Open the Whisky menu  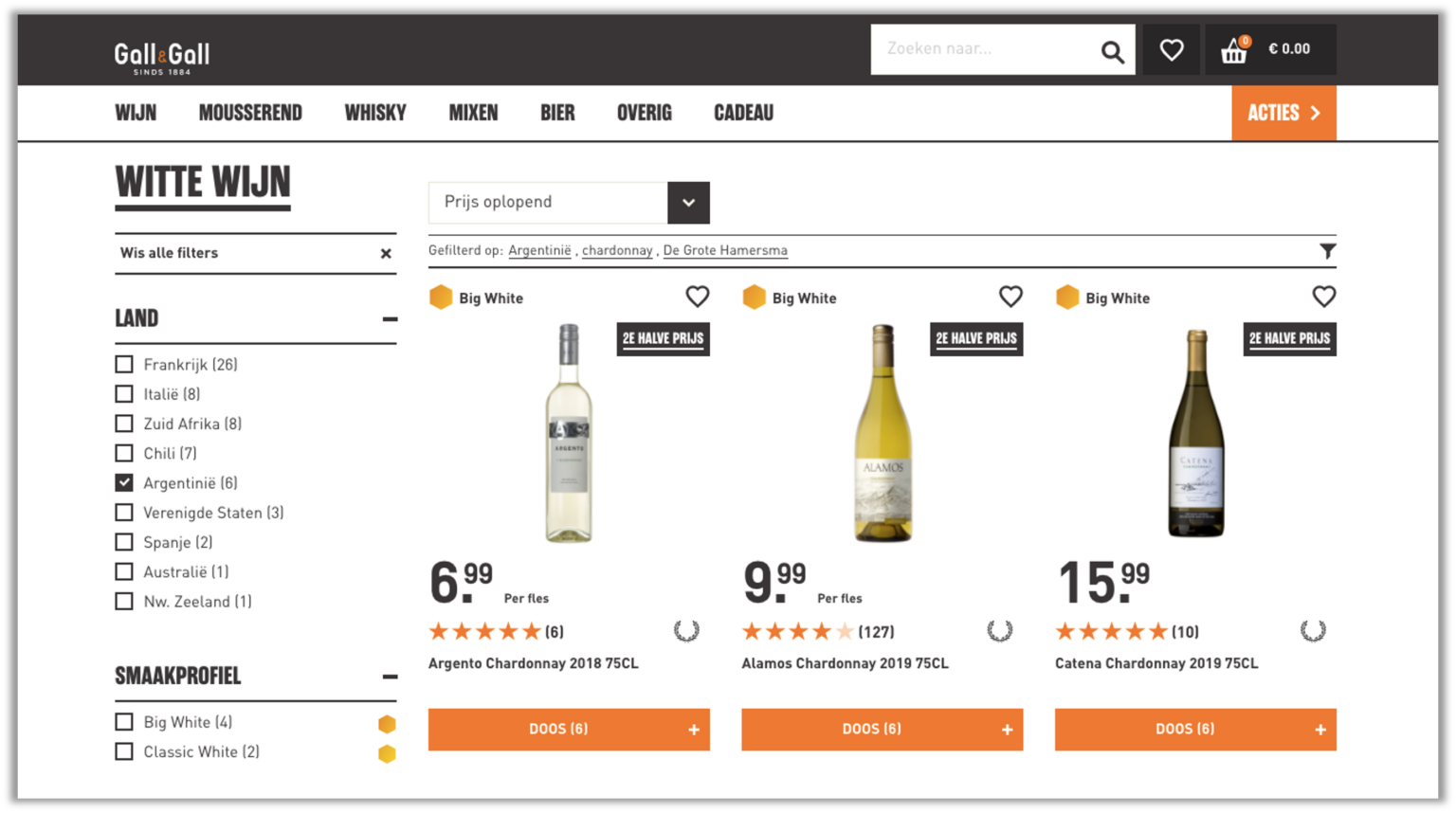click(x=375, y=114)
